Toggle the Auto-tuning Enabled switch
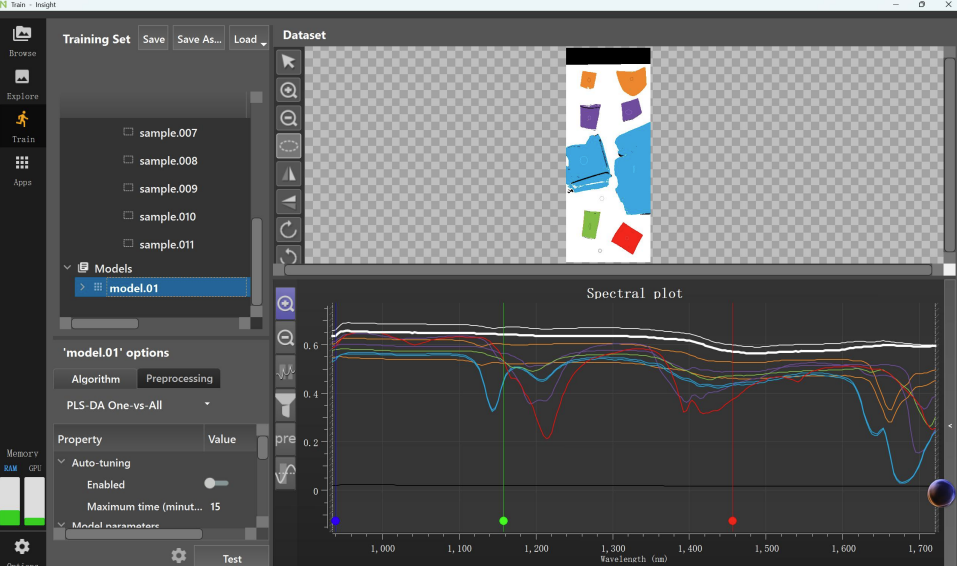Screen dimensions: 957x566 [216, 484]
